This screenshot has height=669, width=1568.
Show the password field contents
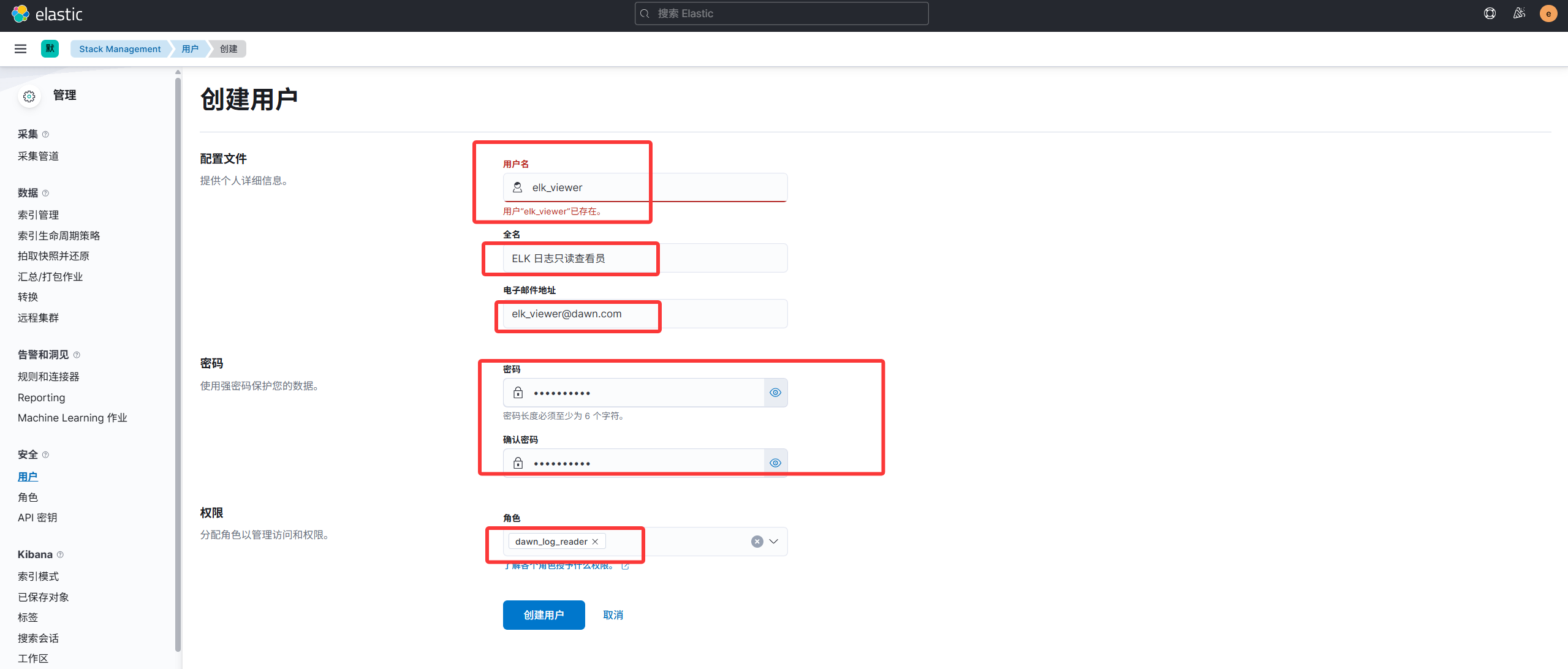775,393
